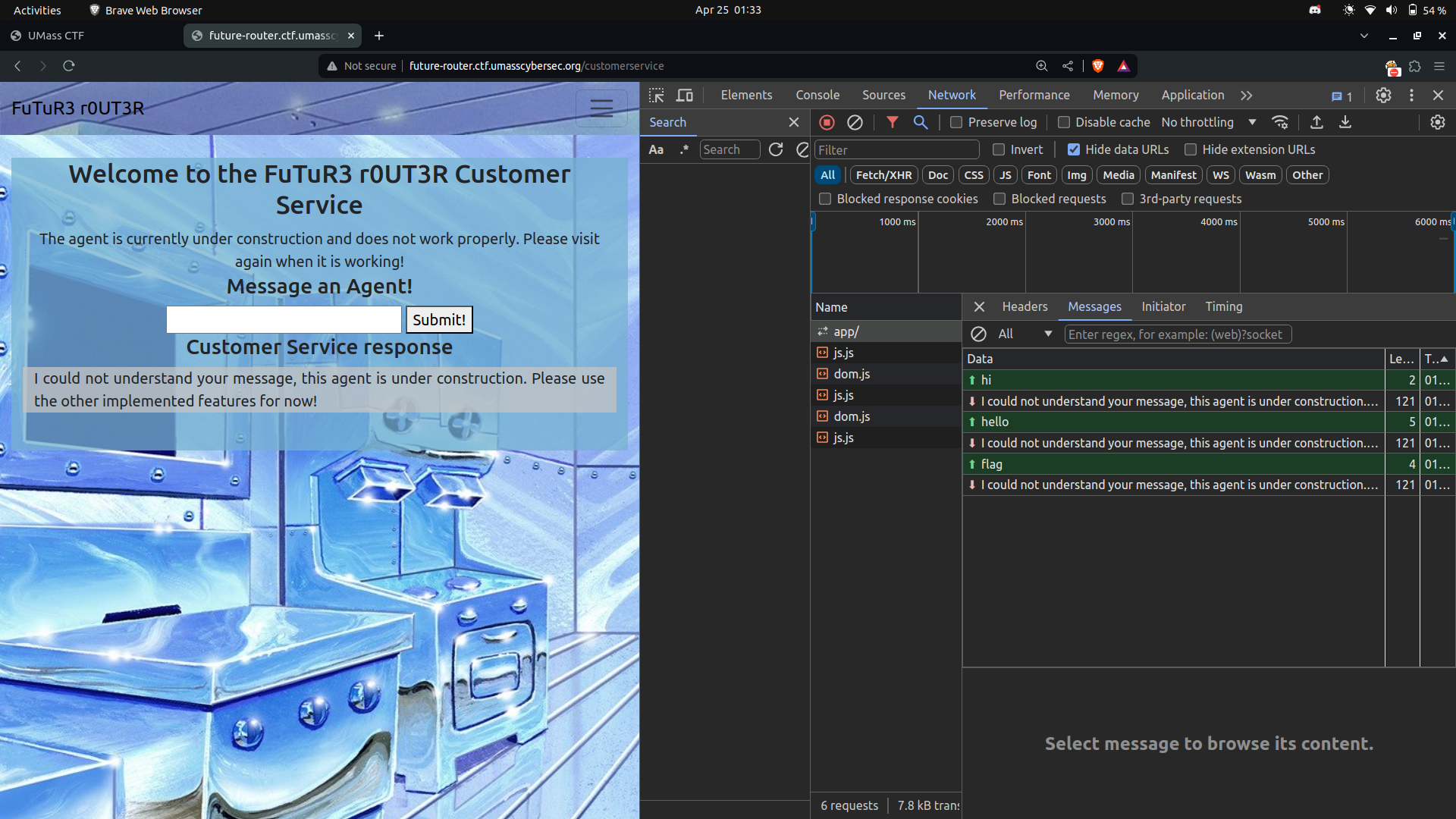Screen dimensions: 1456x819
Task: Click the network filter funnel icon
Action: pos(893,122)
